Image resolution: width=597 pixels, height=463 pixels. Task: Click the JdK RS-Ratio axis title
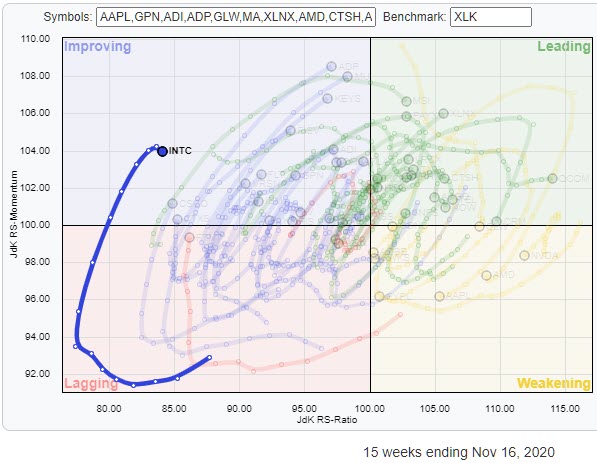[327, 420]
